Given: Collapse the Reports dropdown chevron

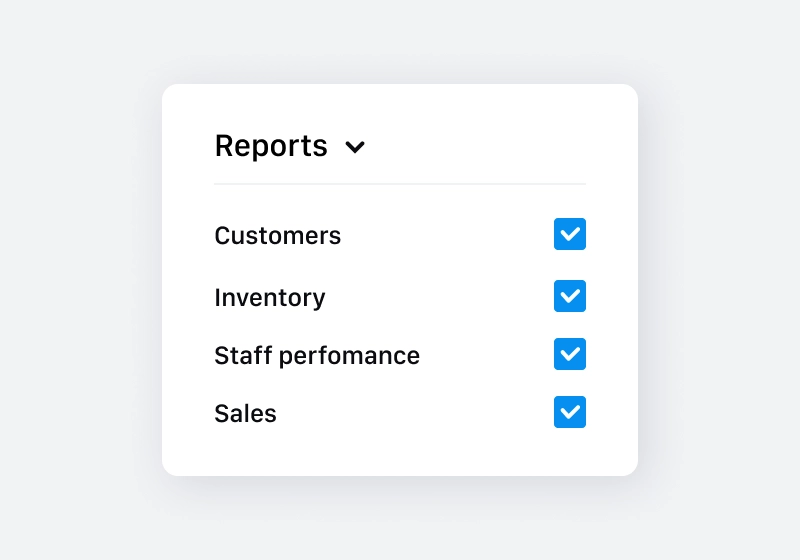Looking at the screenshot, I should pos(355,147).
